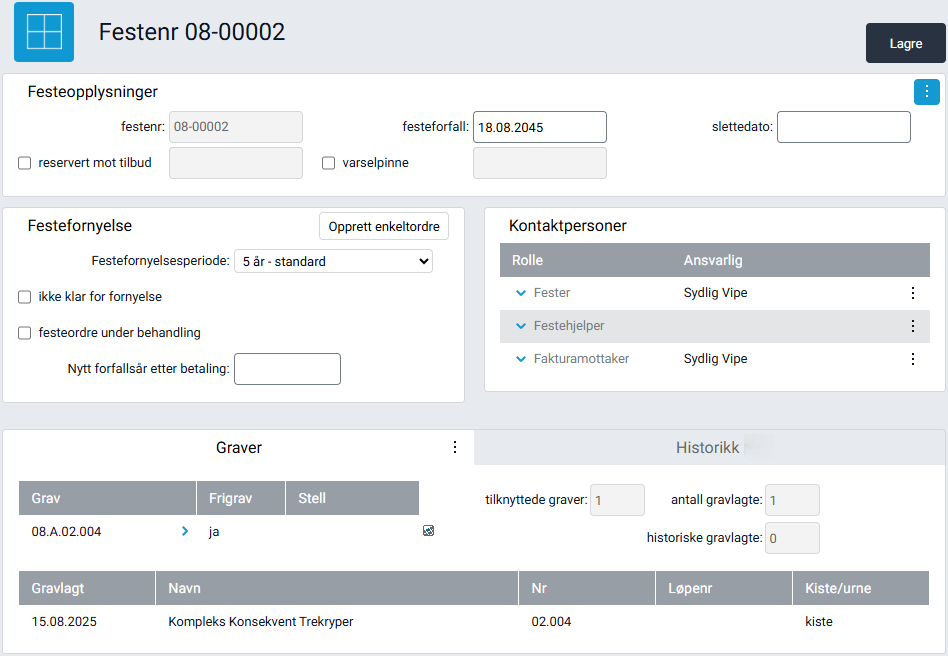Click Opprett enkeltordre button

point(384,227)
